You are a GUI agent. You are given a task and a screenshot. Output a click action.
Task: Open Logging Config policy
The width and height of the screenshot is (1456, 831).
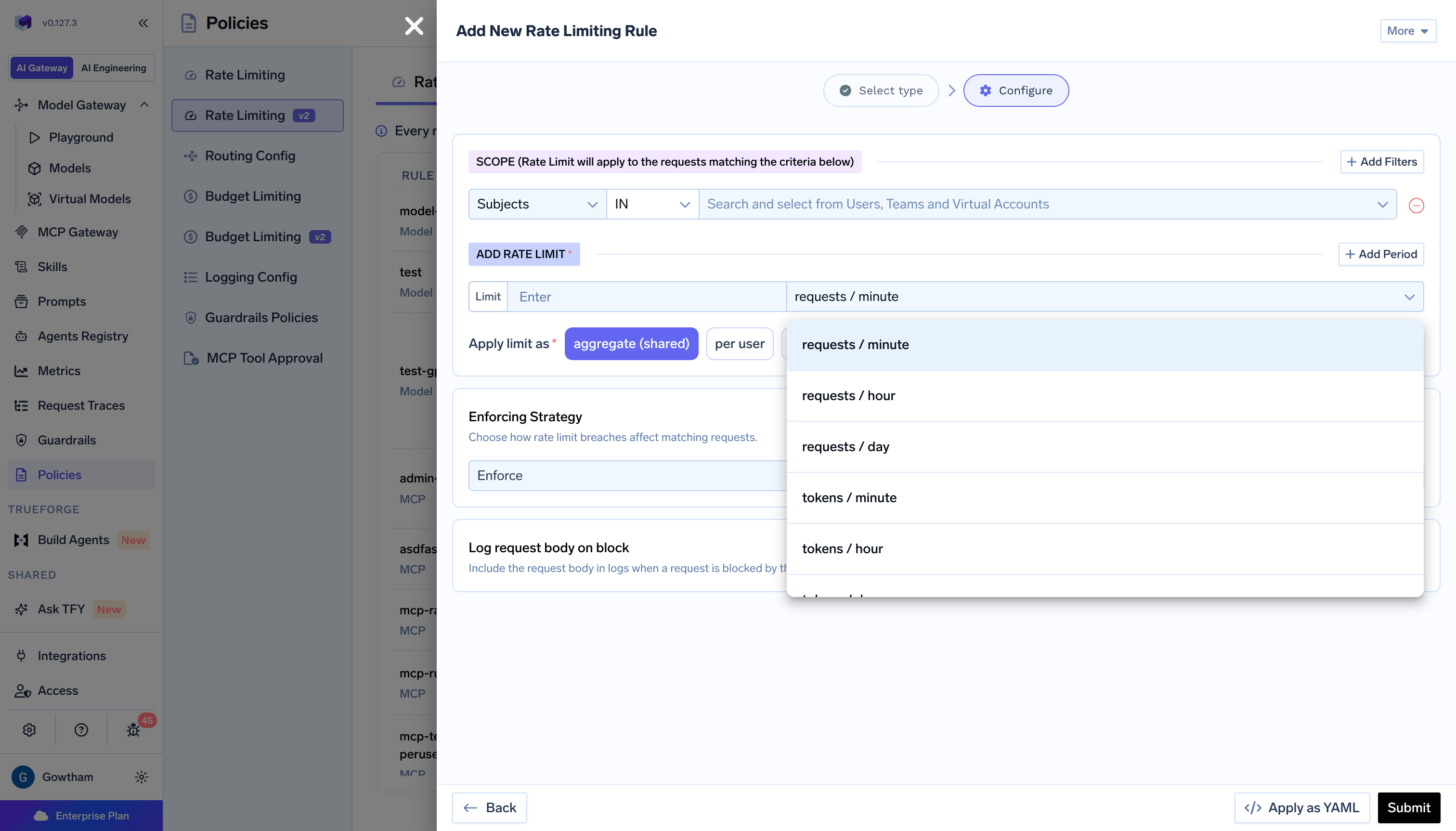pos(250,277)
